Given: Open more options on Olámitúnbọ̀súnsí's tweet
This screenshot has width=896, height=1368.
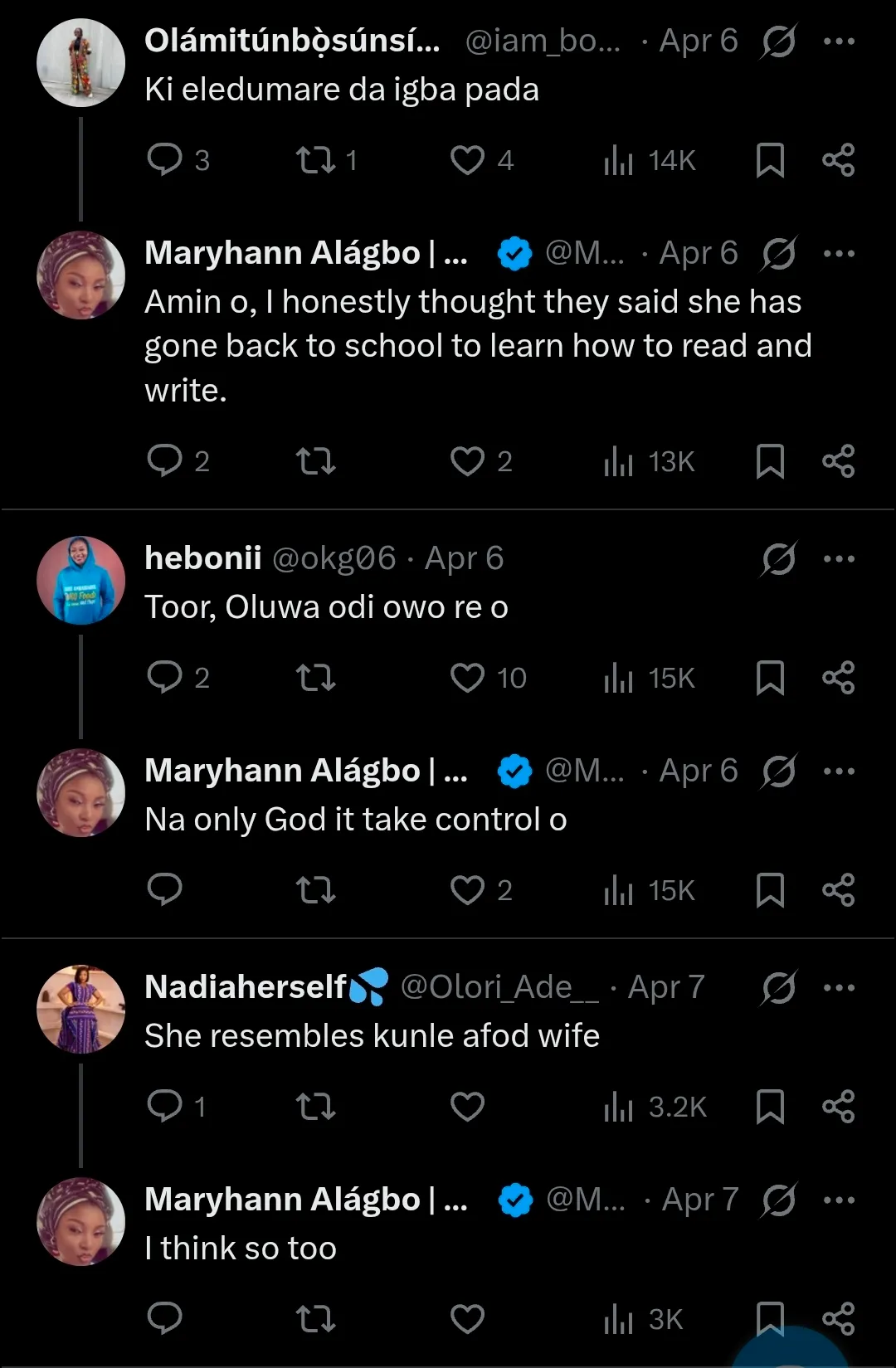Looking at the screenshot, I should [839, 41].
